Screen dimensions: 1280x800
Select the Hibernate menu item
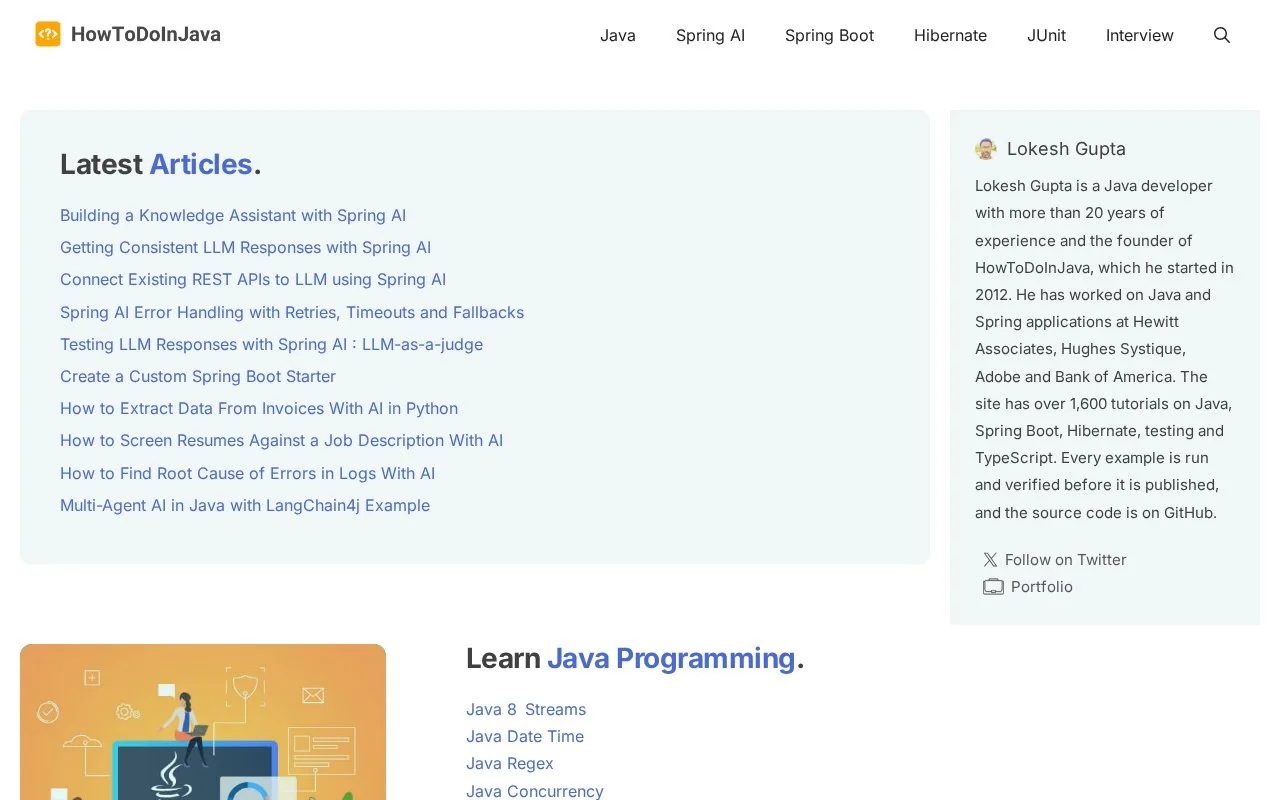950,35
